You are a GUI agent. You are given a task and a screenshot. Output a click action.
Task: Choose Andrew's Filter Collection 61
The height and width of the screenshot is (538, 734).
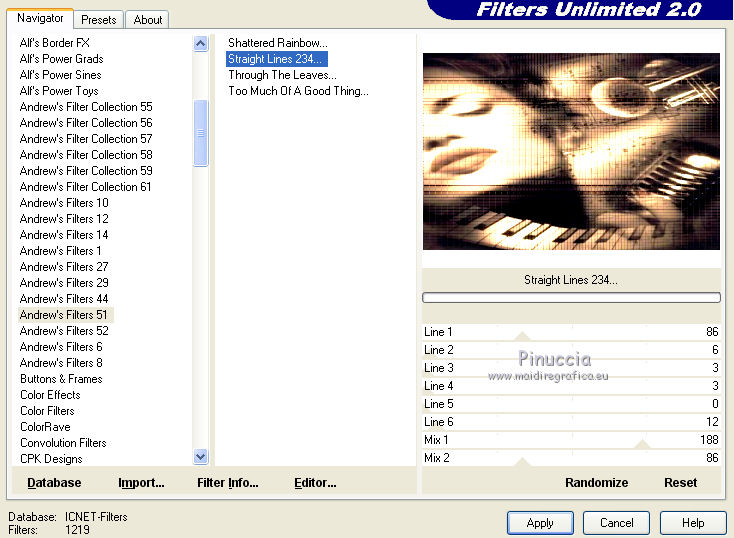pyautogui.click(x=86, y=187)
